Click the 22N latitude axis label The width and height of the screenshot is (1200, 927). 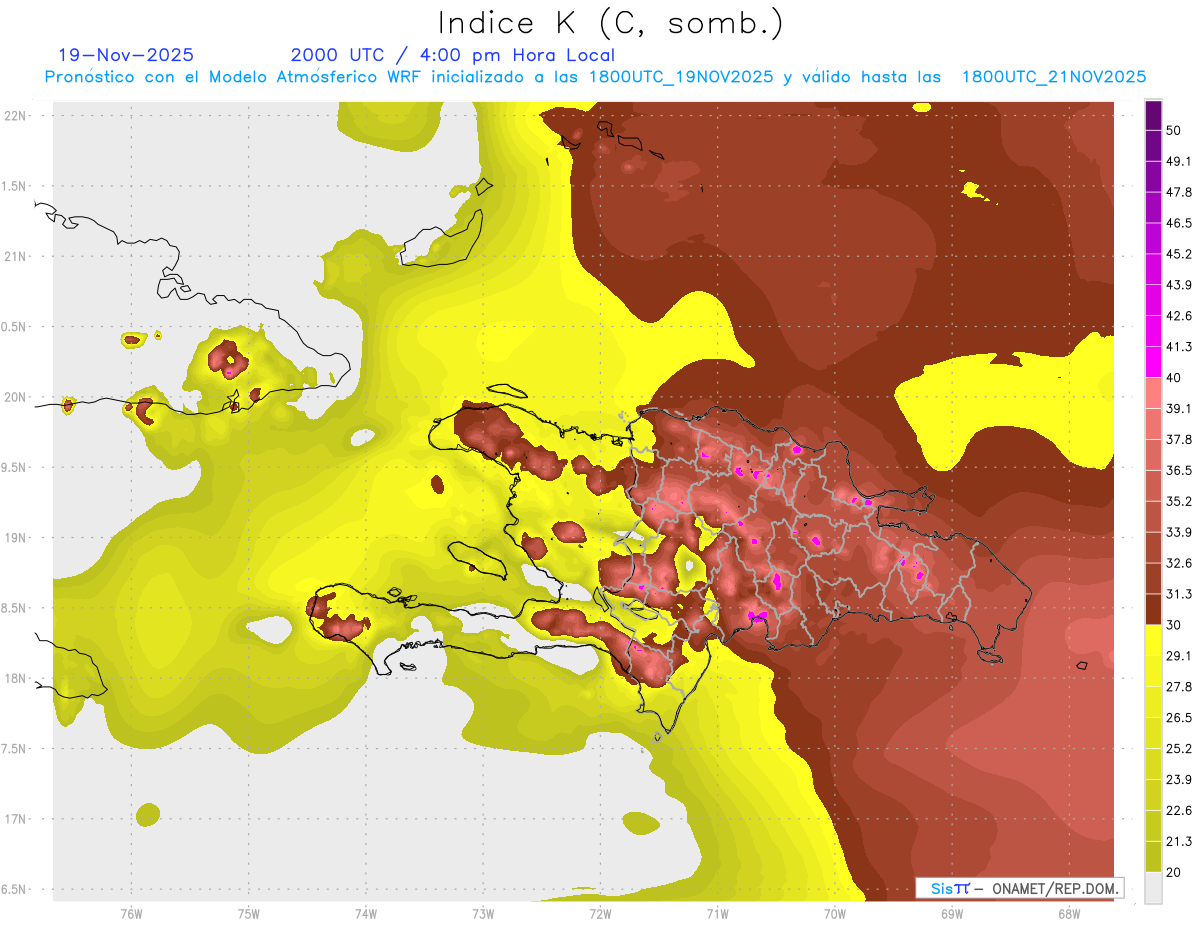pyautogui.click(x=16, y=116)
